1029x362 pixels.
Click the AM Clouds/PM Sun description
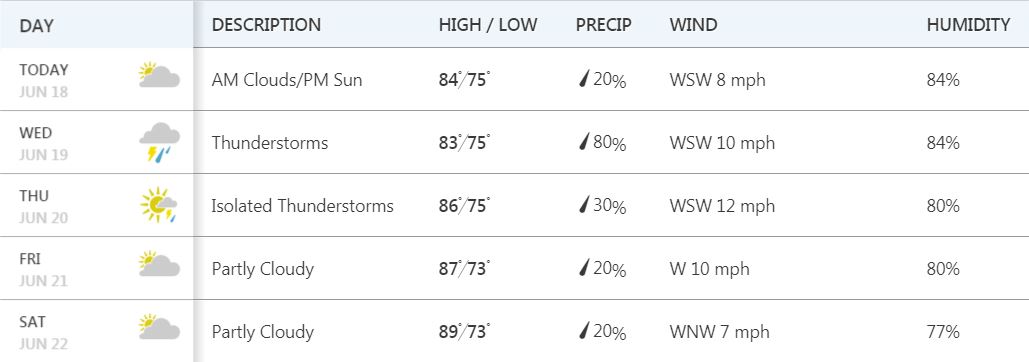287,80
